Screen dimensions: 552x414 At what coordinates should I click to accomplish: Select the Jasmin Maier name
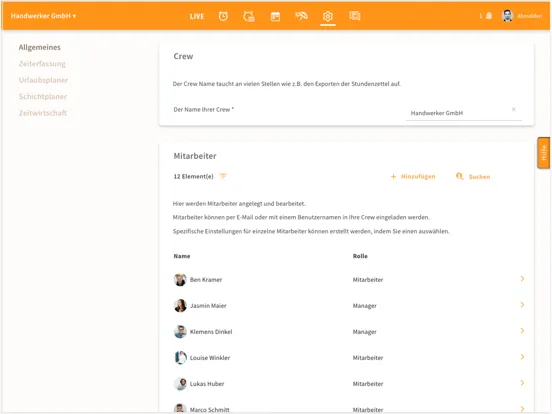pos(208,306)
